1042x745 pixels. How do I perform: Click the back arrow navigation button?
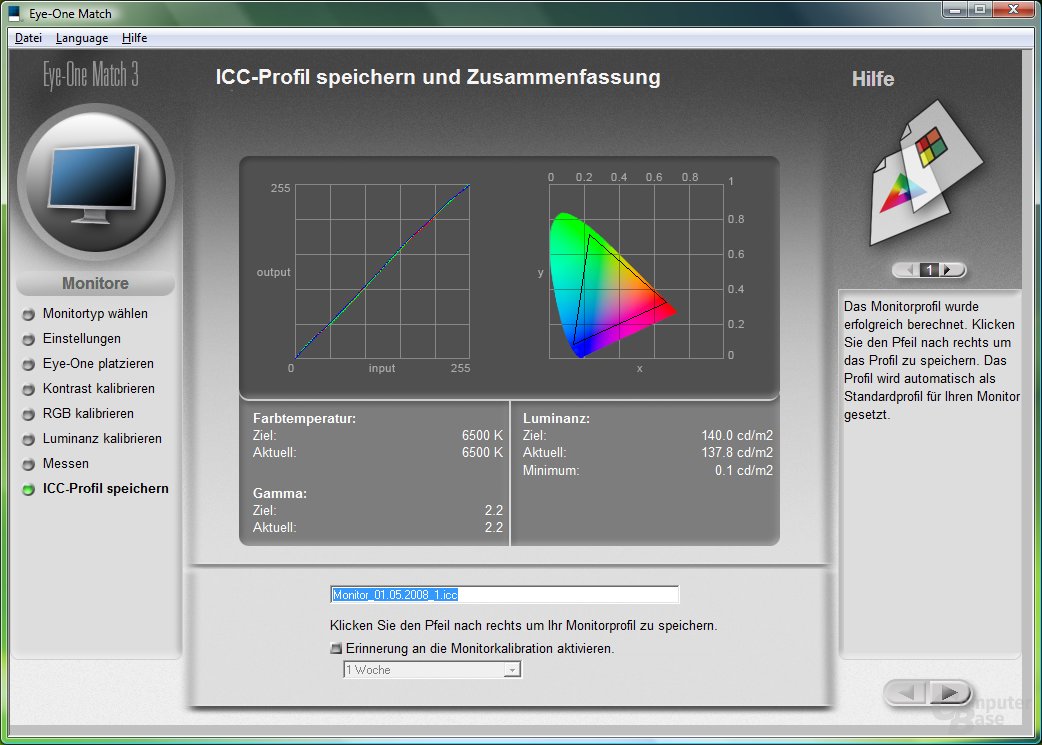tap(906, 693)
